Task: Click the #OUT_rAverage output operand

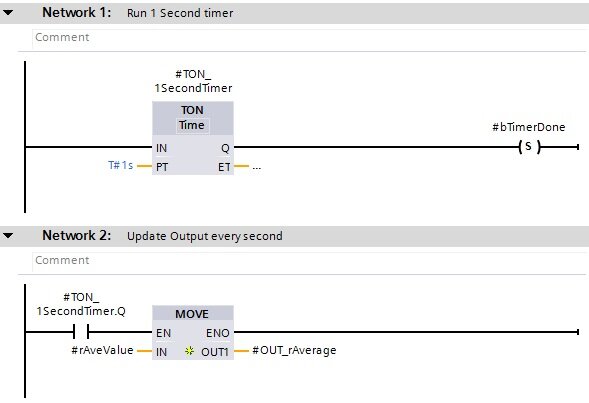Action: tap(294, 350)
